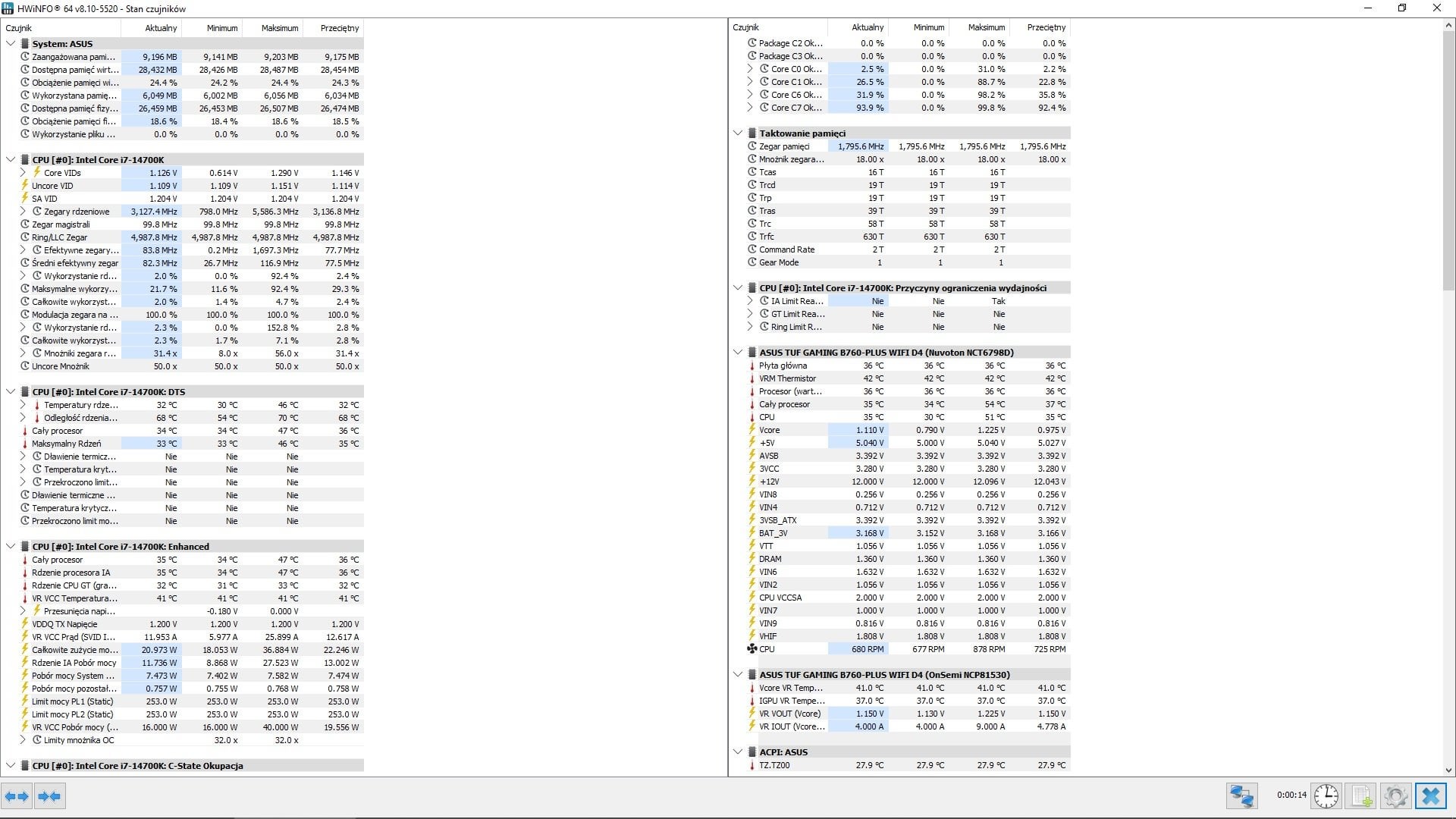Collapse the CPU i7-14700K Enhanced section
This screenshot has width=1456, height=819.
click(11, 547)
